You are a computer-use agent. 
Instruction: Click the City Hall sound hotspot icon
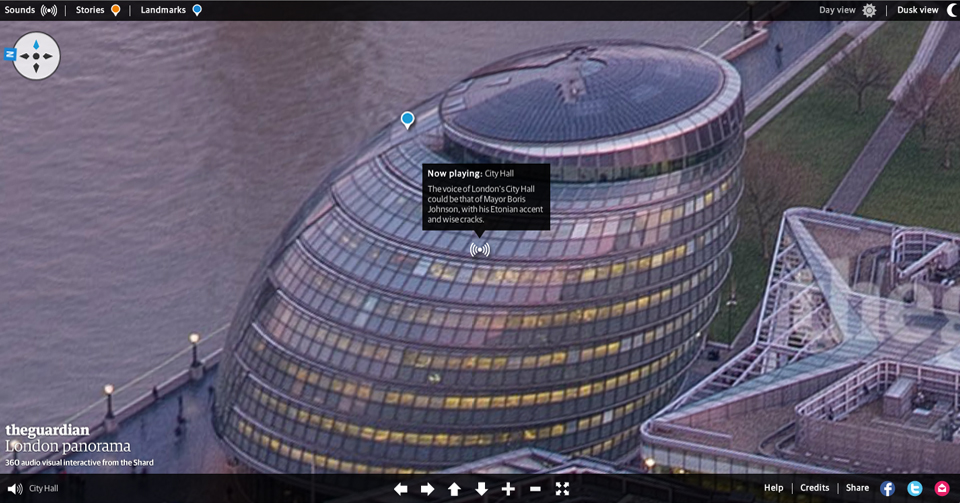click(479, 250)
